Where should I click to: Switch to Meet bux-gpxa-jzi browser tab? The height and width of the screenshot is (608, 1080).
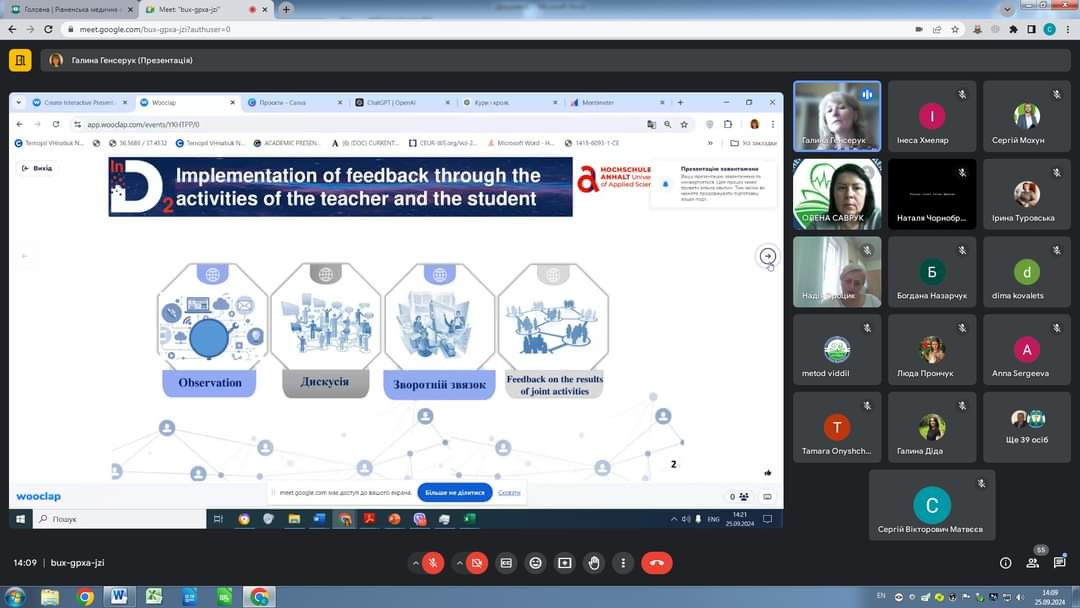click(205, 10)
